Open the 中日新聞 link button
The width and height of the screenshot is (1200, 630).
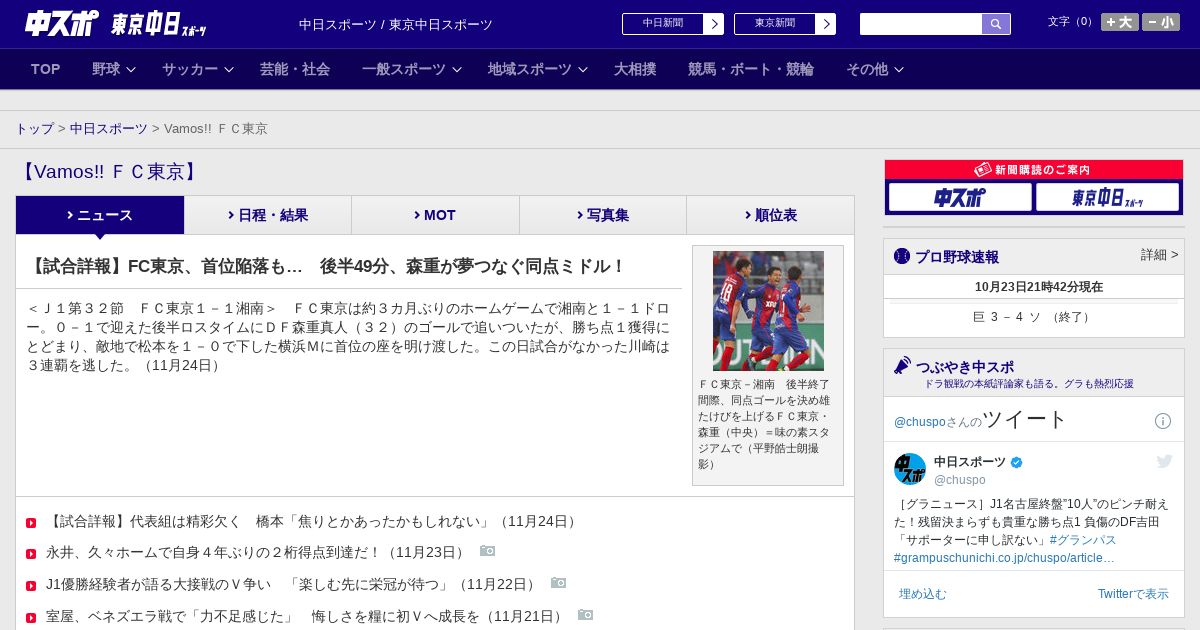coord(673,24)
